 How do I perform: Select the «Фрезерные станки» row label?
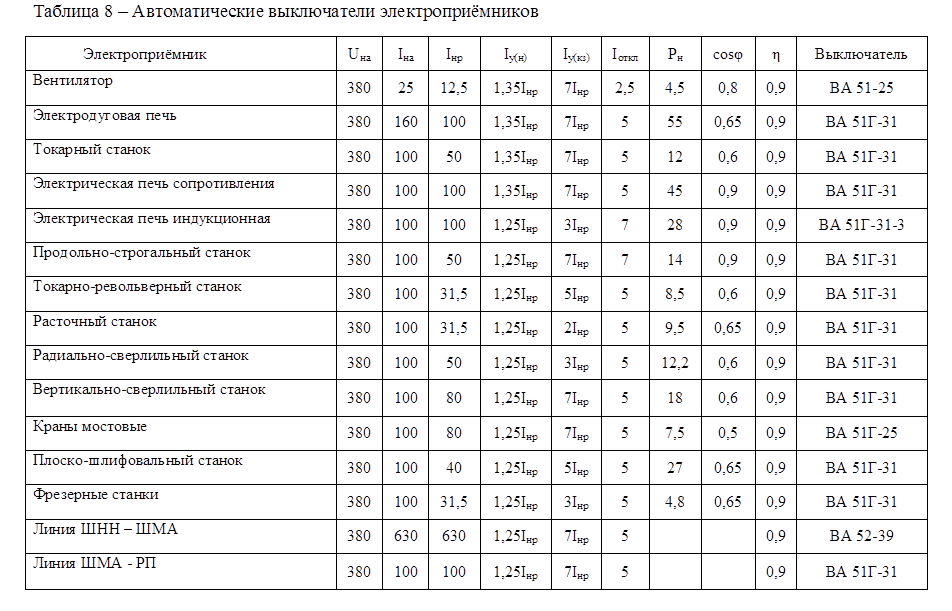pyautogui.click(x=96, y=494)
